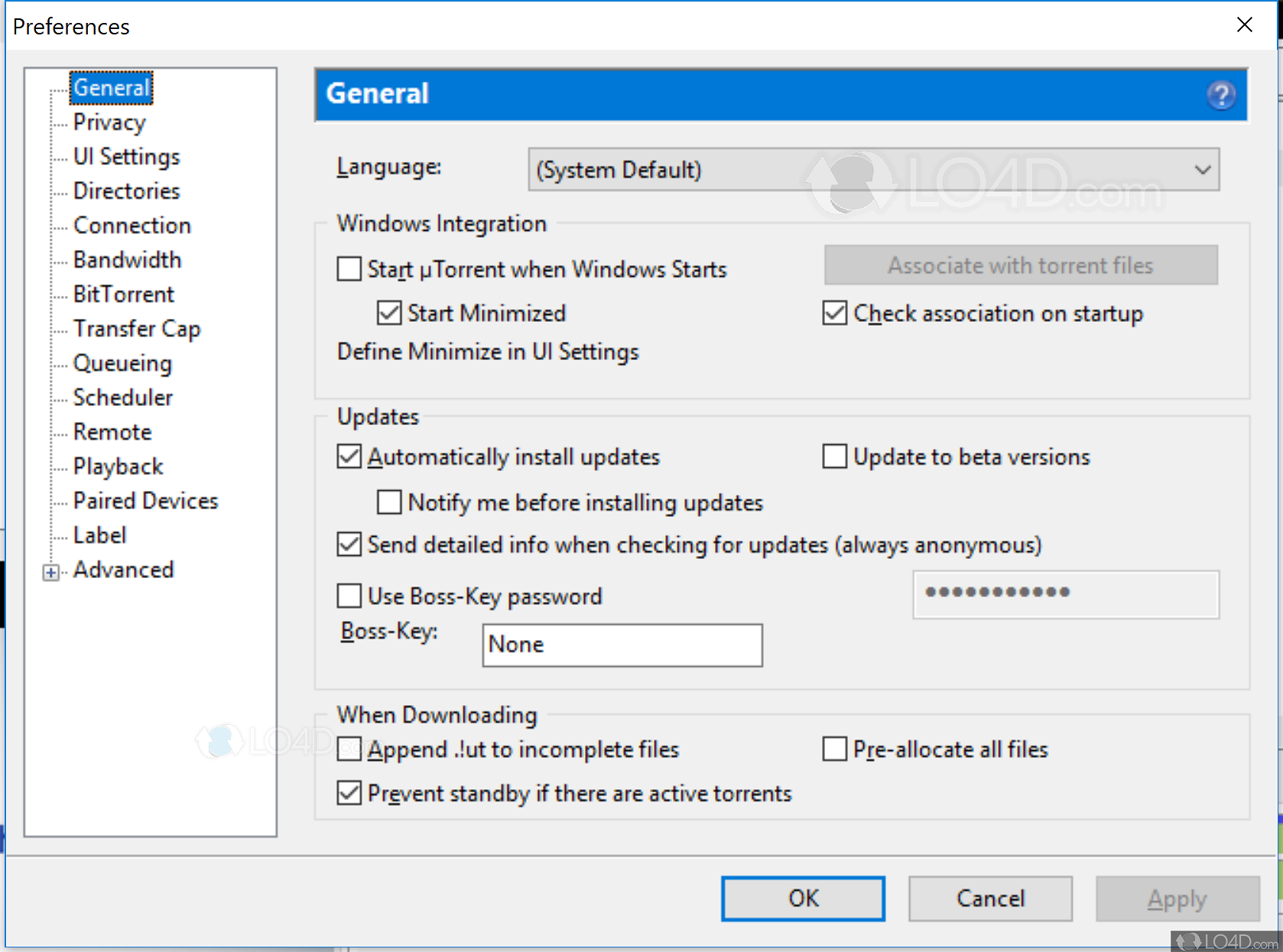Image resolution: width=1283 pixels, height=952 pixels.
Task: Disable Automatically install updates
Action: 349,457
